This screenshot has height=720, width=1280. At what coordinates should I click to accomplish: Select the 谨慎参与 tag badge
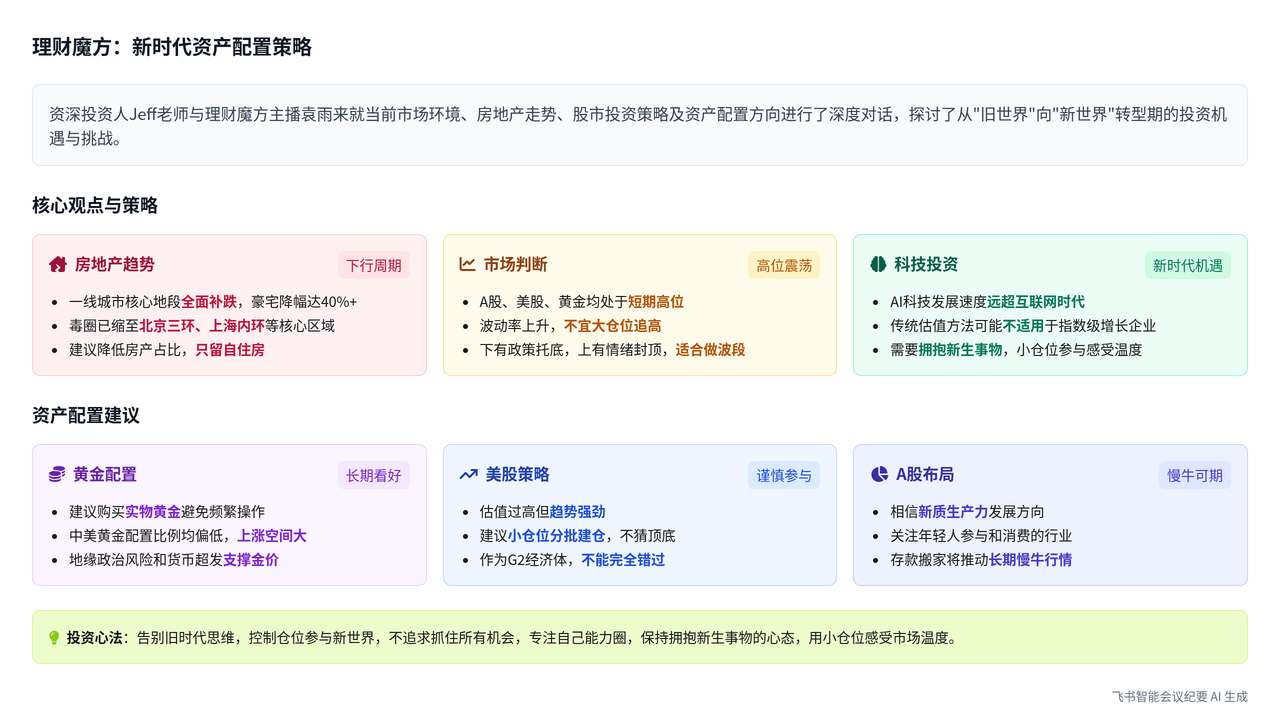784,475
